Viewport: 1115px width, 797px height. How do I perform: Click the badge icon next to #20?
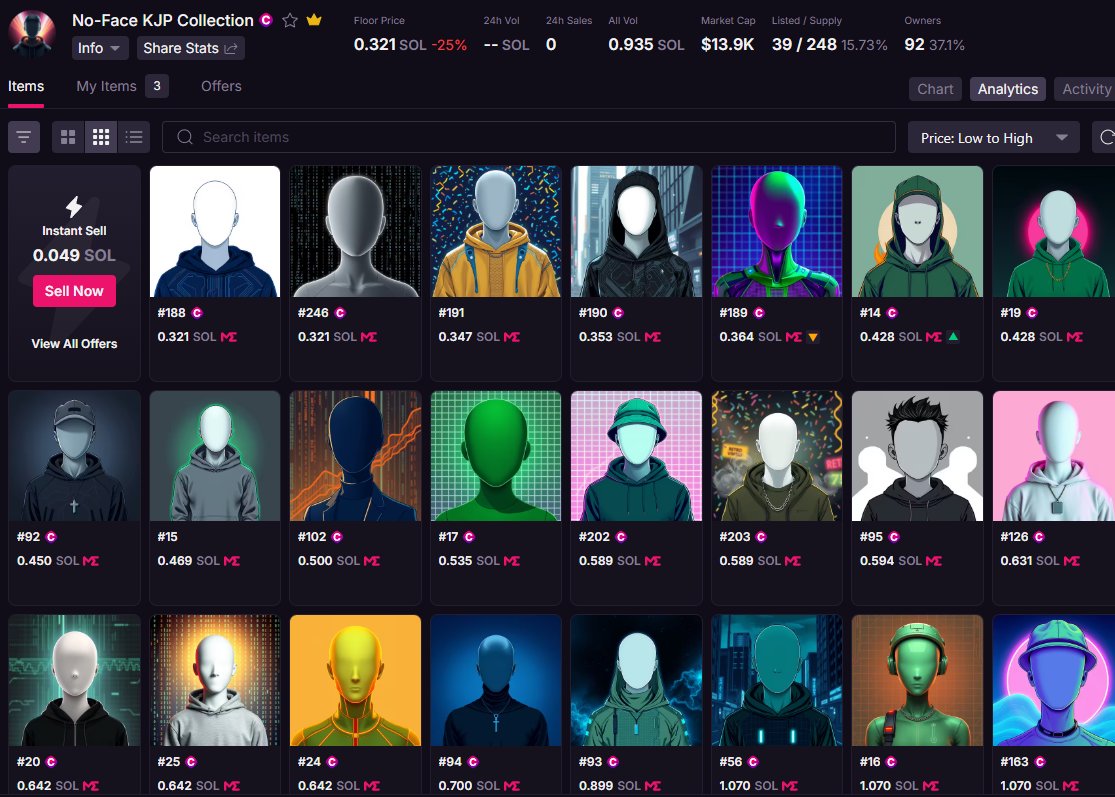pyautogui.click(x=51, y=761)
